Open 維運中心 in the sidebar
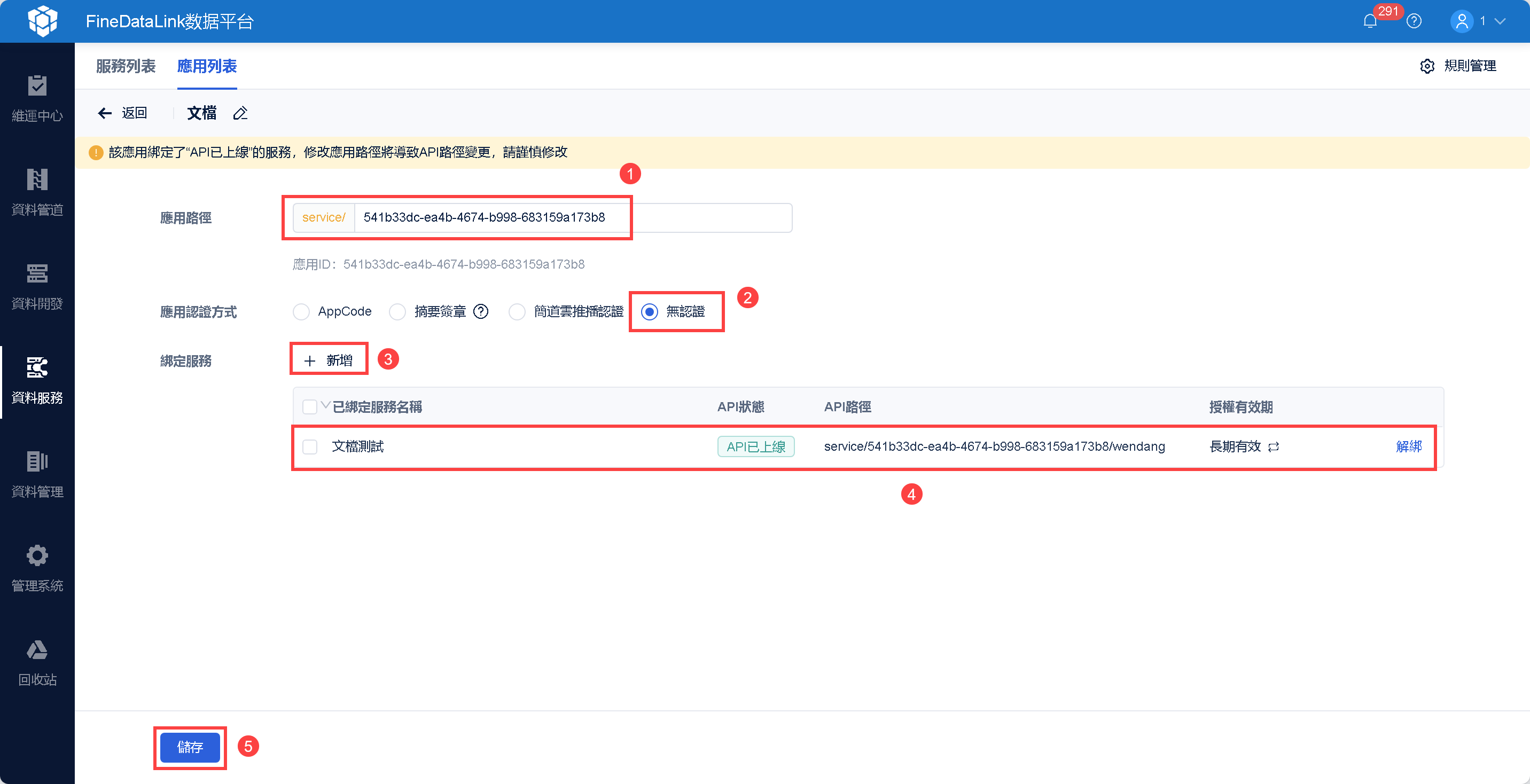The width and height of the screenshot is (1530, 784). pos(37,99)
